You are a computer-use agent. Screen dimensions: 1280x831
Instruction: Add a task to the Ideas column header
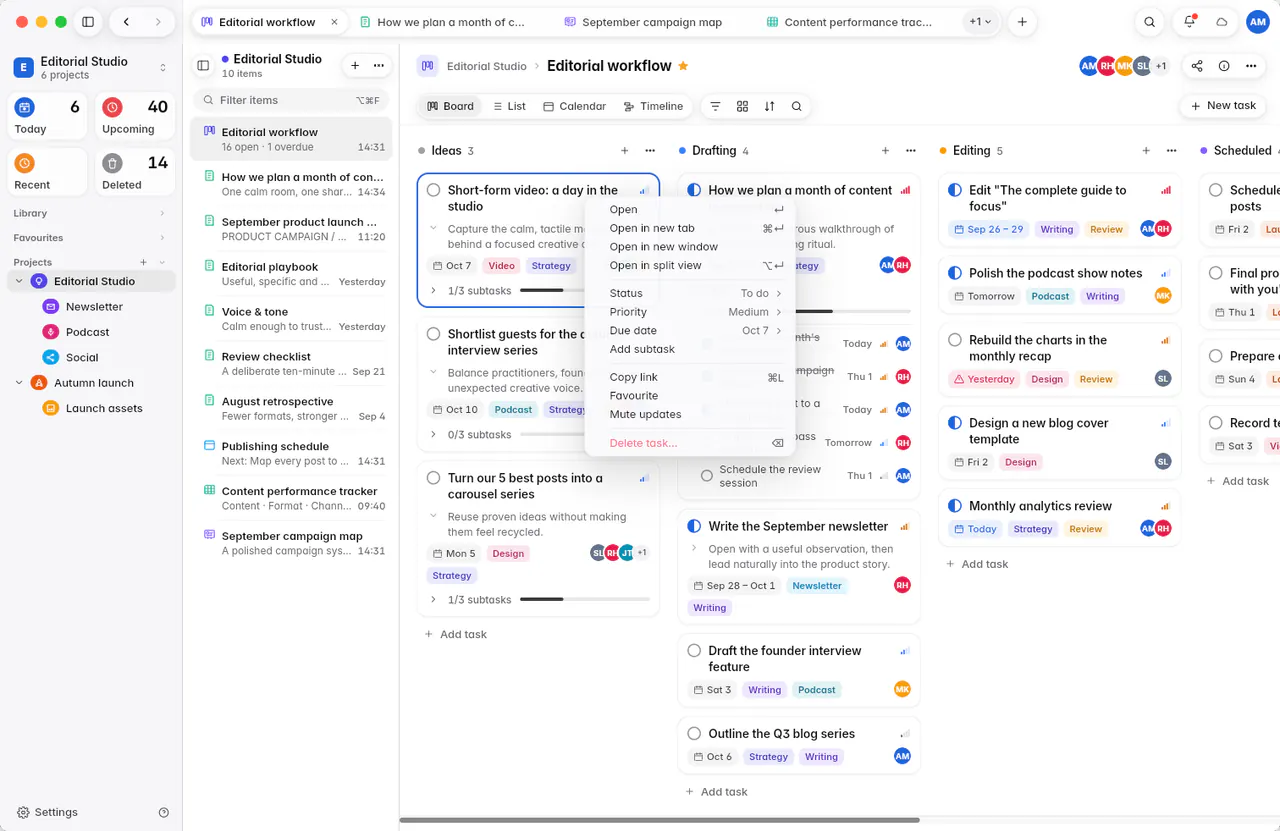coord(625,151)
